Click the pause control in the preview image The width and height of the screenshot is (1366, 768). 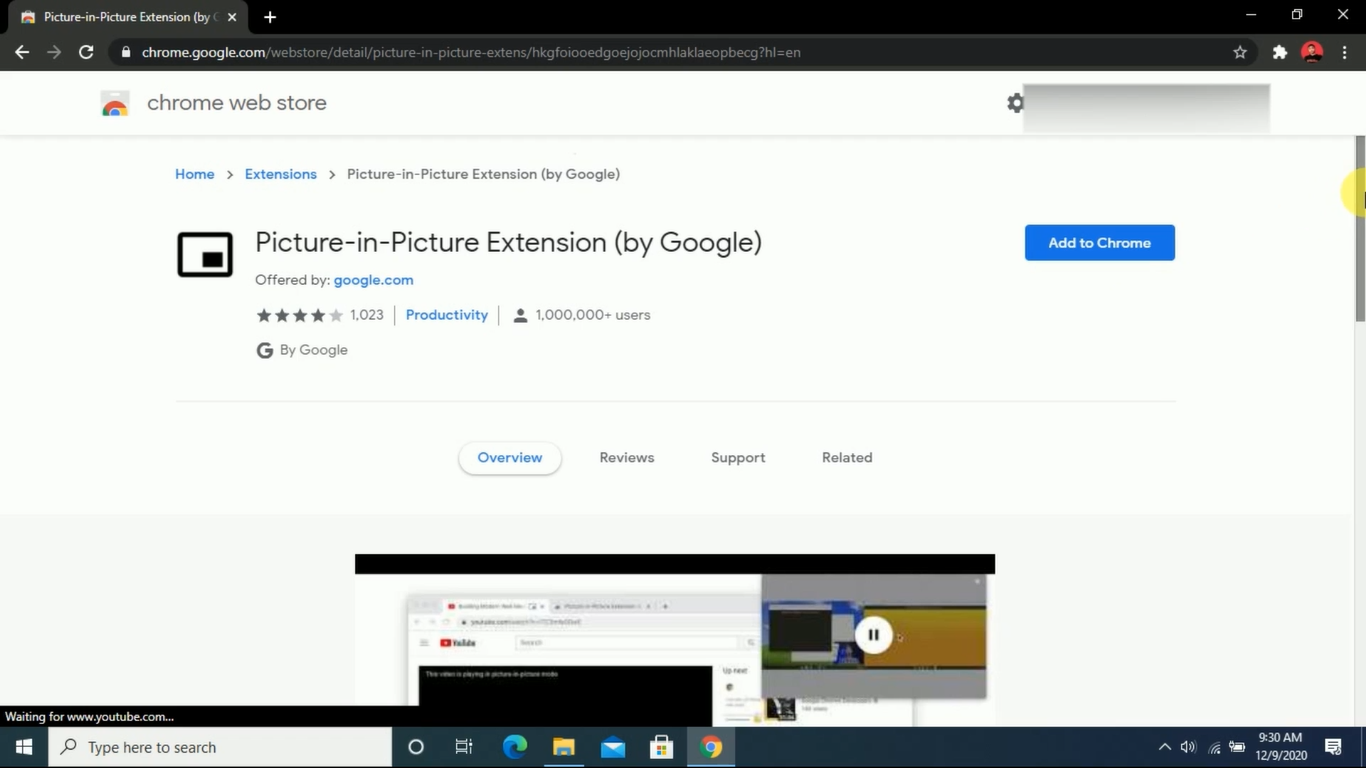point(873,634)
